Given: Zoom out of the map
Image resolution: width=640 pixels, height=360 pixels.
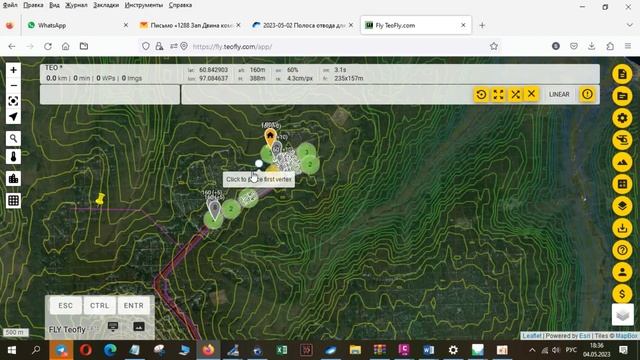Looking at the screenshot, I should 13,86.
